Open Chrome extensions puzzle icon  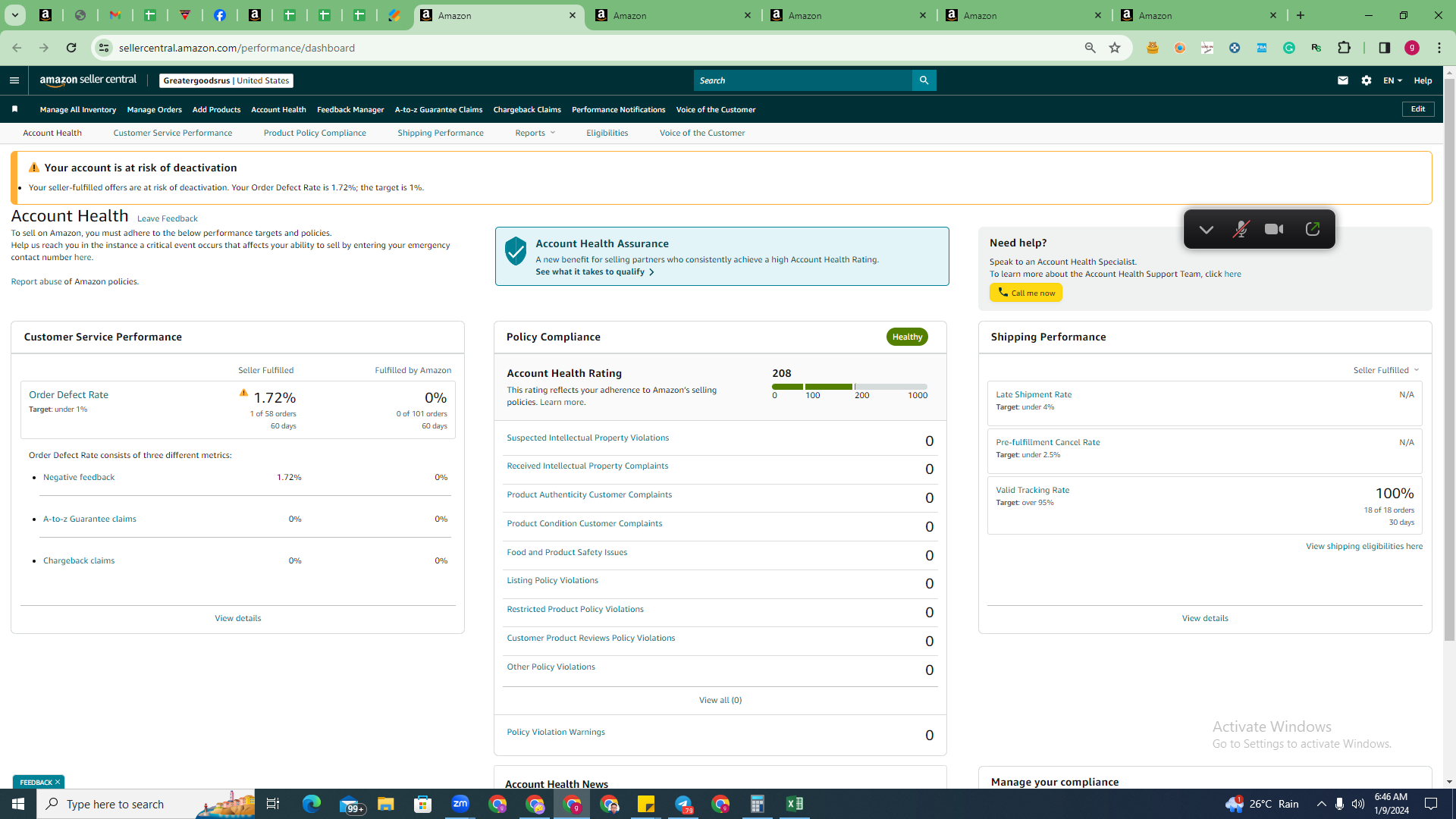(x=1344, y=48)
